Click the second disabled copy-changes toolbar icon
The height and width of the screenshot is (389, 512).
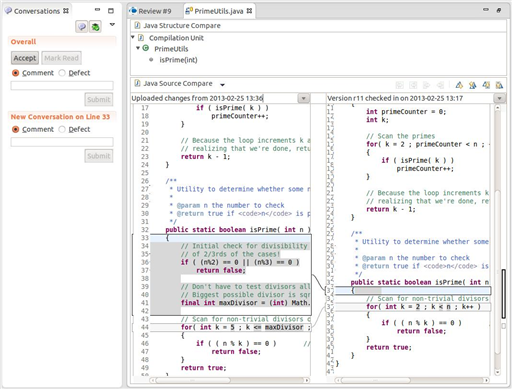[x=413, y=85]
